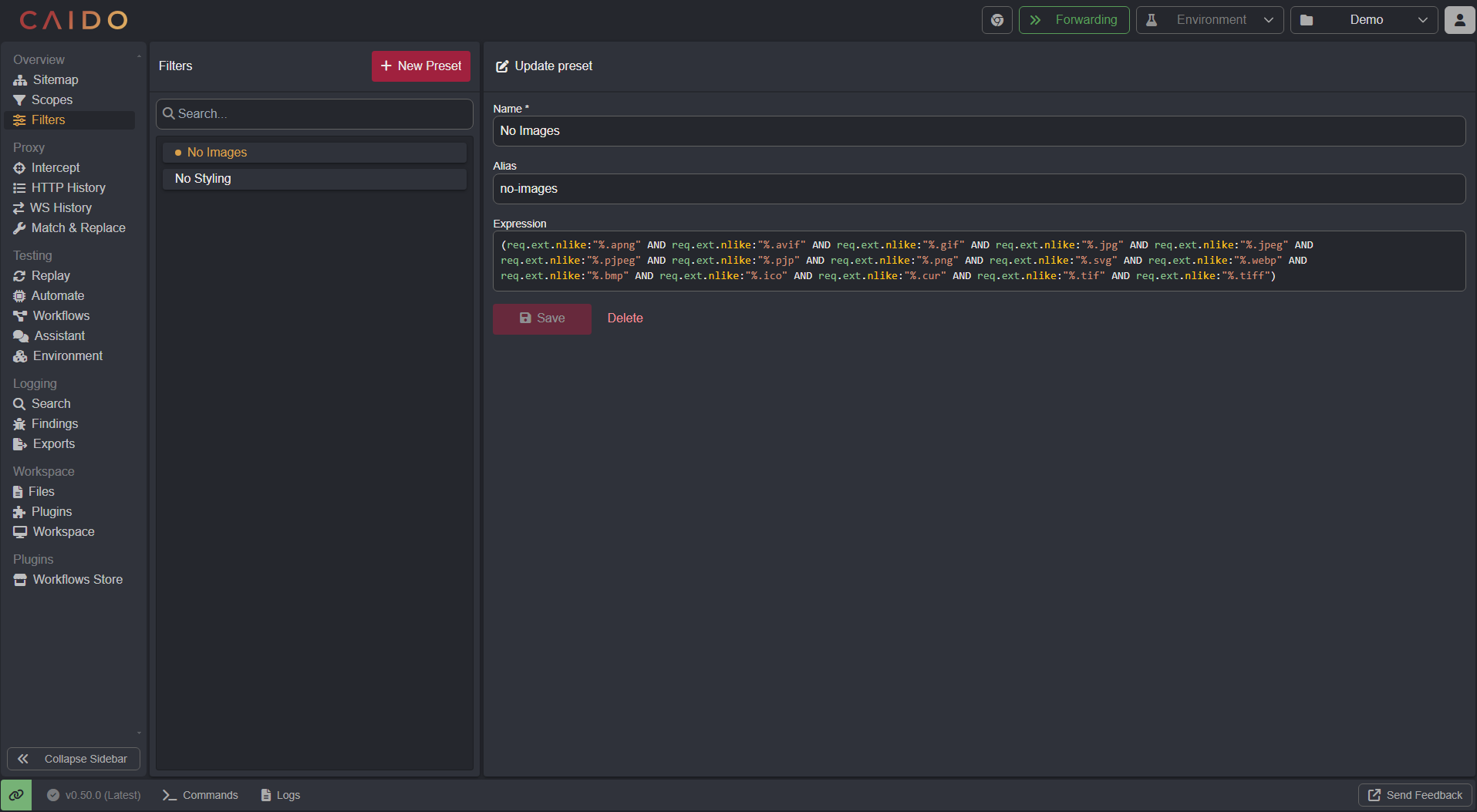The image size is (1477, 812).
Task: Open Workflows Store plugin page
Action: click(77, 580)
